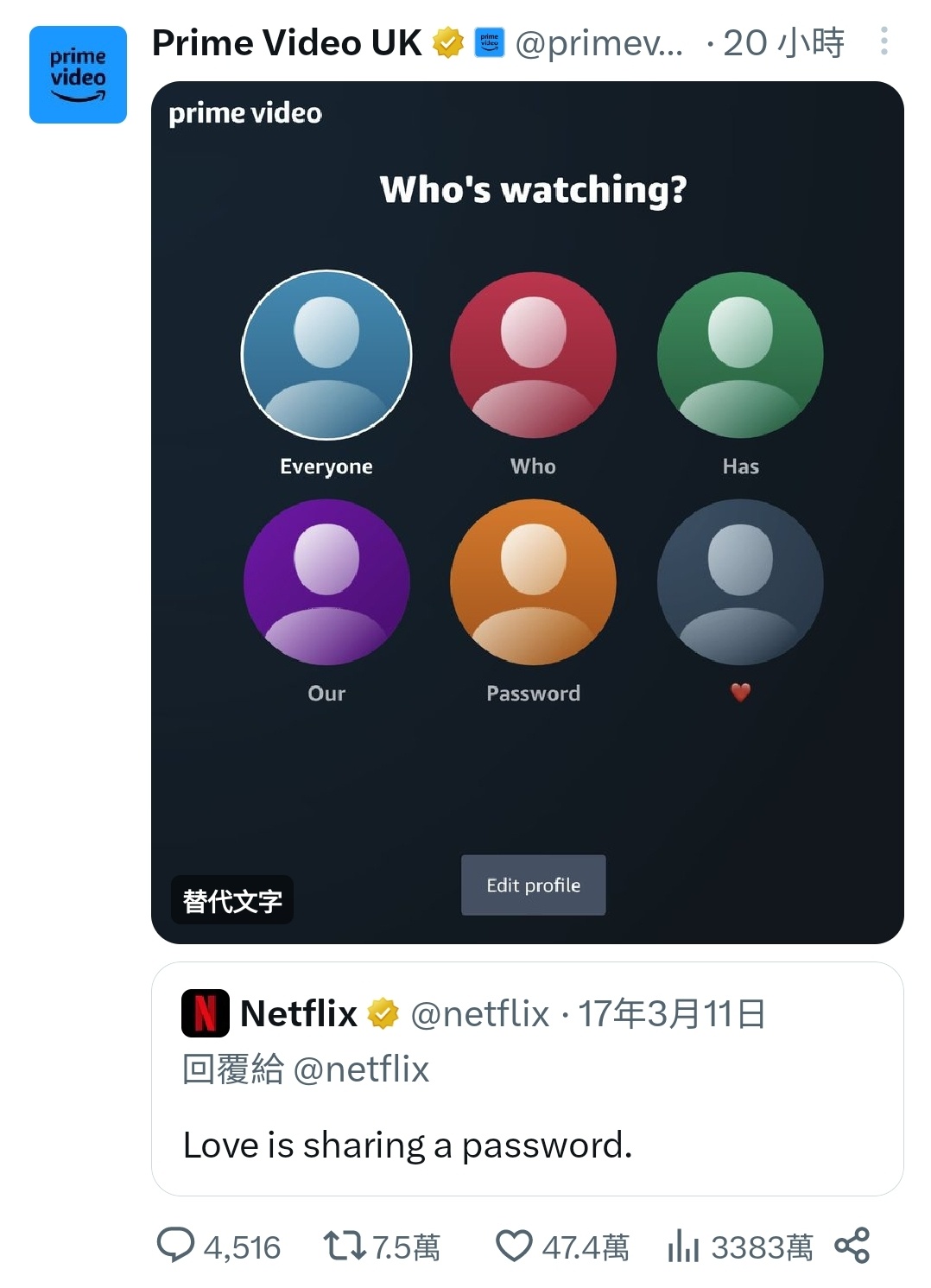Open the @netflix handle in quoted tweet
Screen dimensions: 931x1288
[x=479, y=1013]
